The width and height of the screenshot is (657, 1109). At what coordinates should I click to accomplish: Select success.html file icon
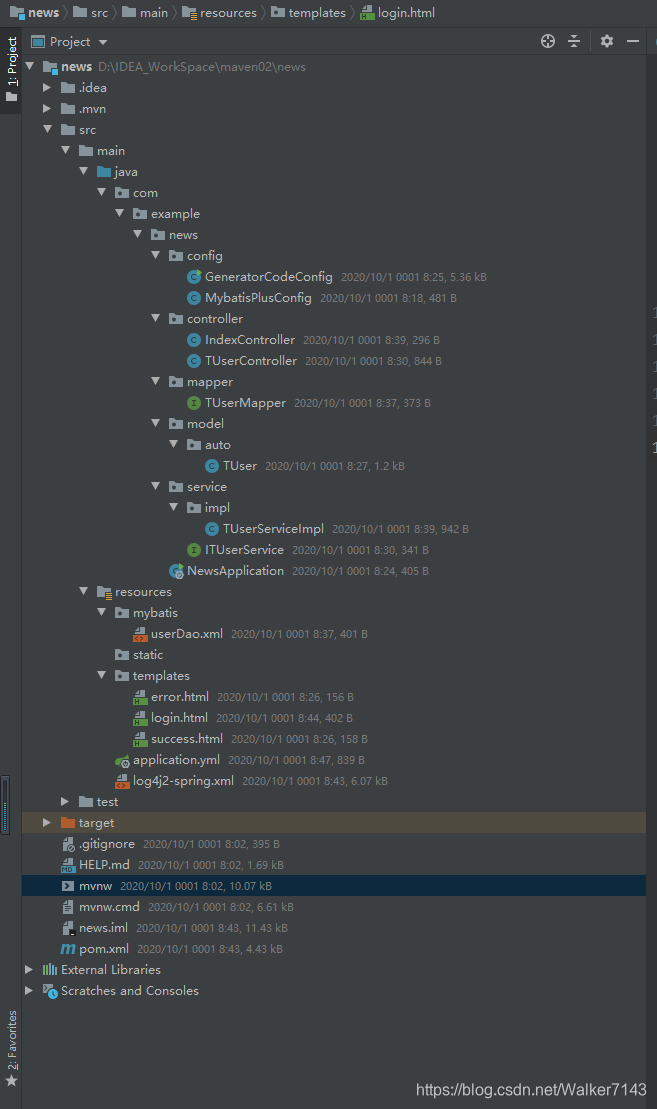(x=140, y=739)
